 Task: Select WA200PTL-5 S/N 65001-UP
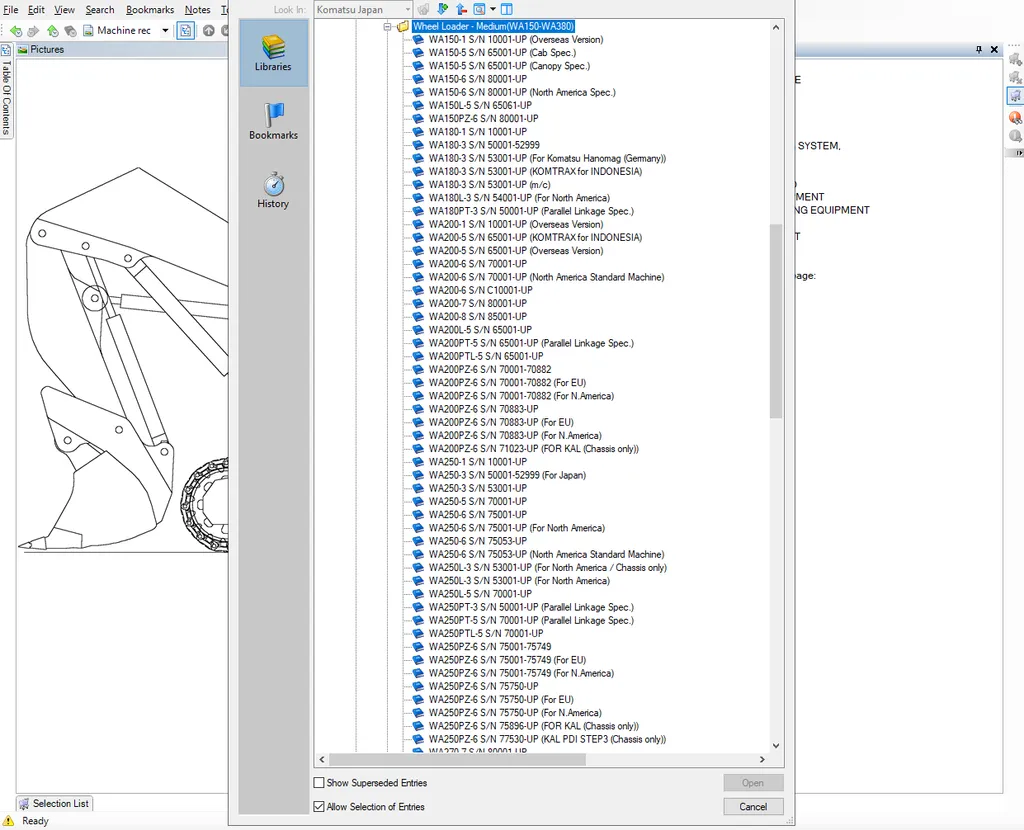click(x=486, y=357)
